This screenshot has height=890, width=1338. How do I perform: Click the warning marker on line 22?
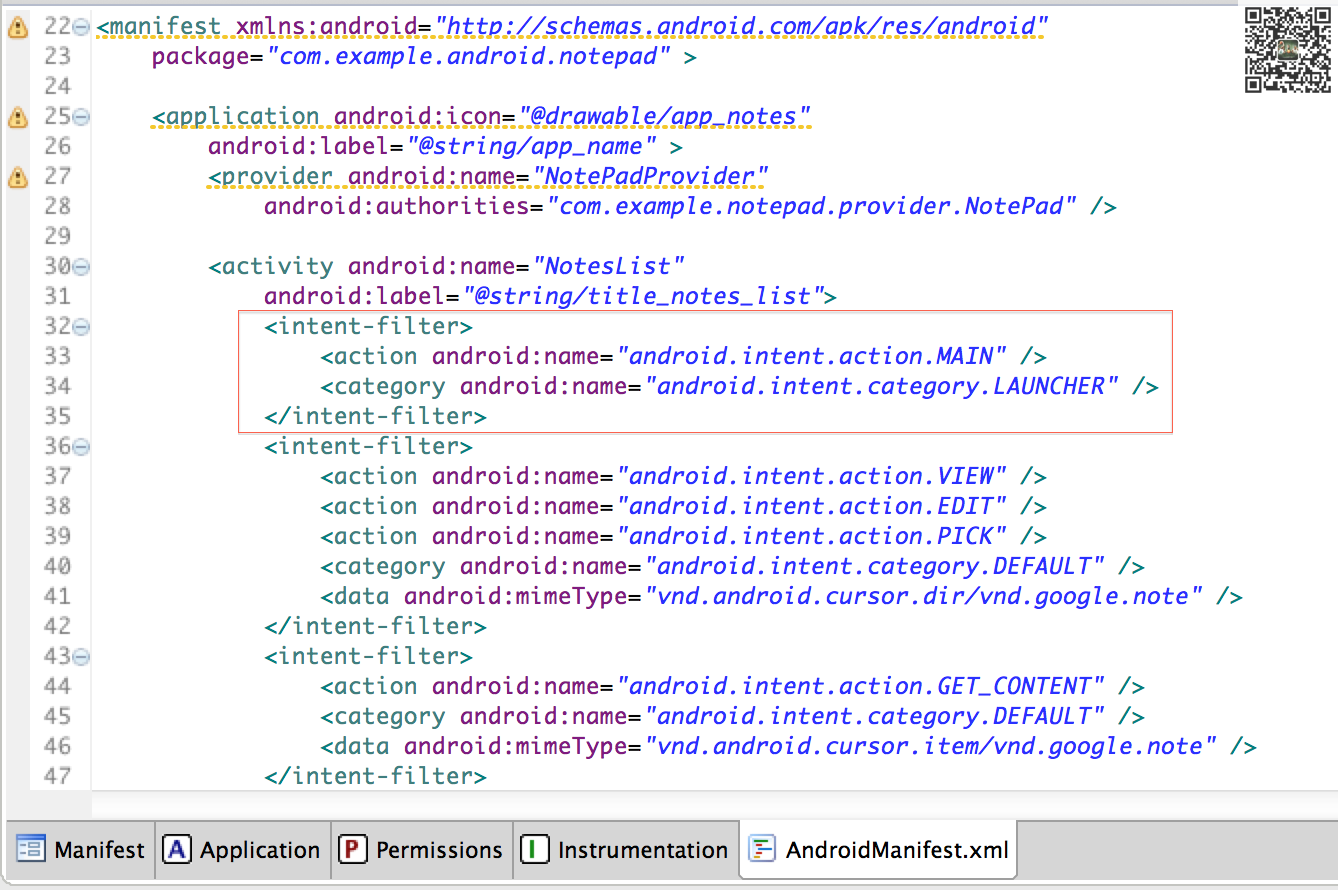(17, 28)
